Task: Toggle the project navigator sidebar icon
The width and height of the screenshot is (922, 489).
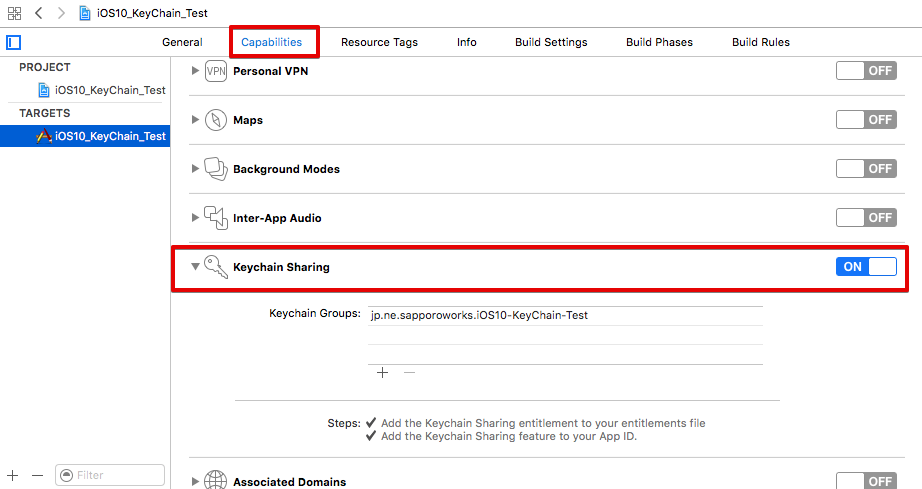Action: [13, 42]
